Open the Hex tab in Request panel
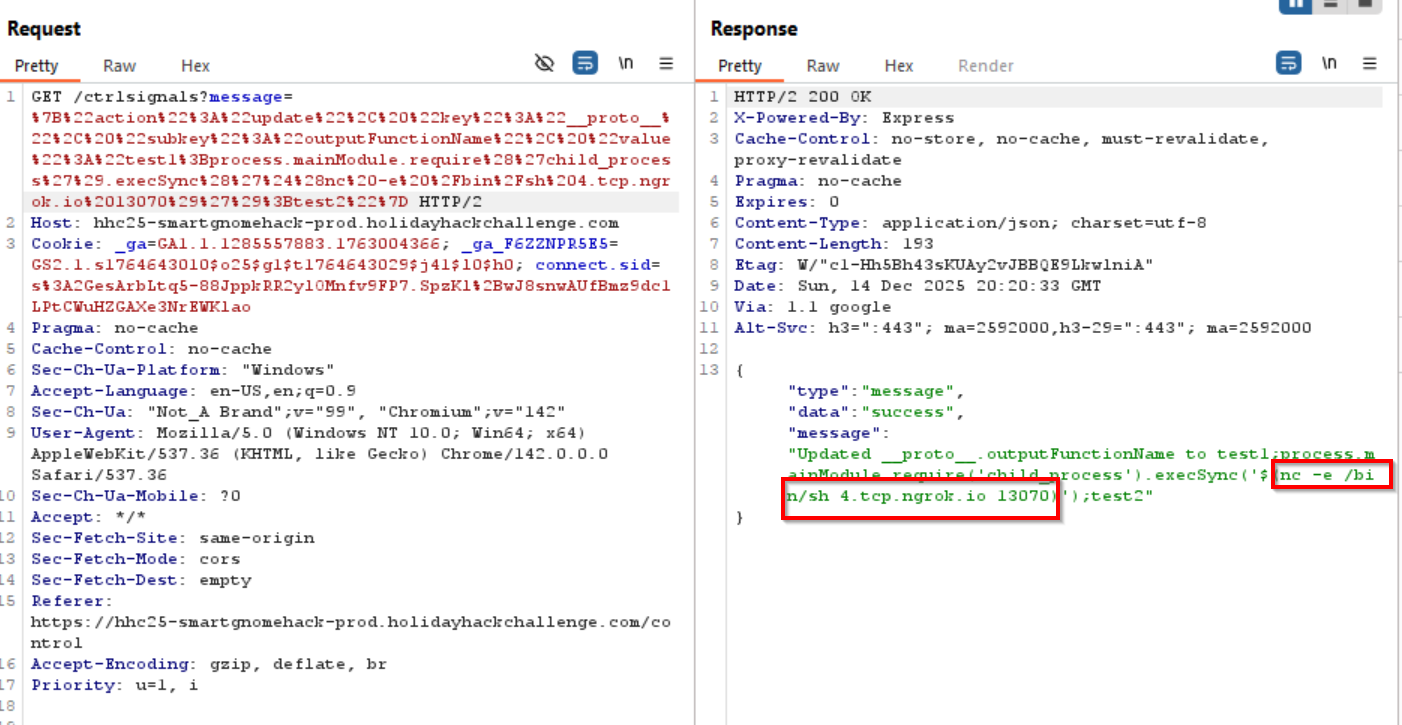Viewport: 1402px width, 725px height. point(195,66)
